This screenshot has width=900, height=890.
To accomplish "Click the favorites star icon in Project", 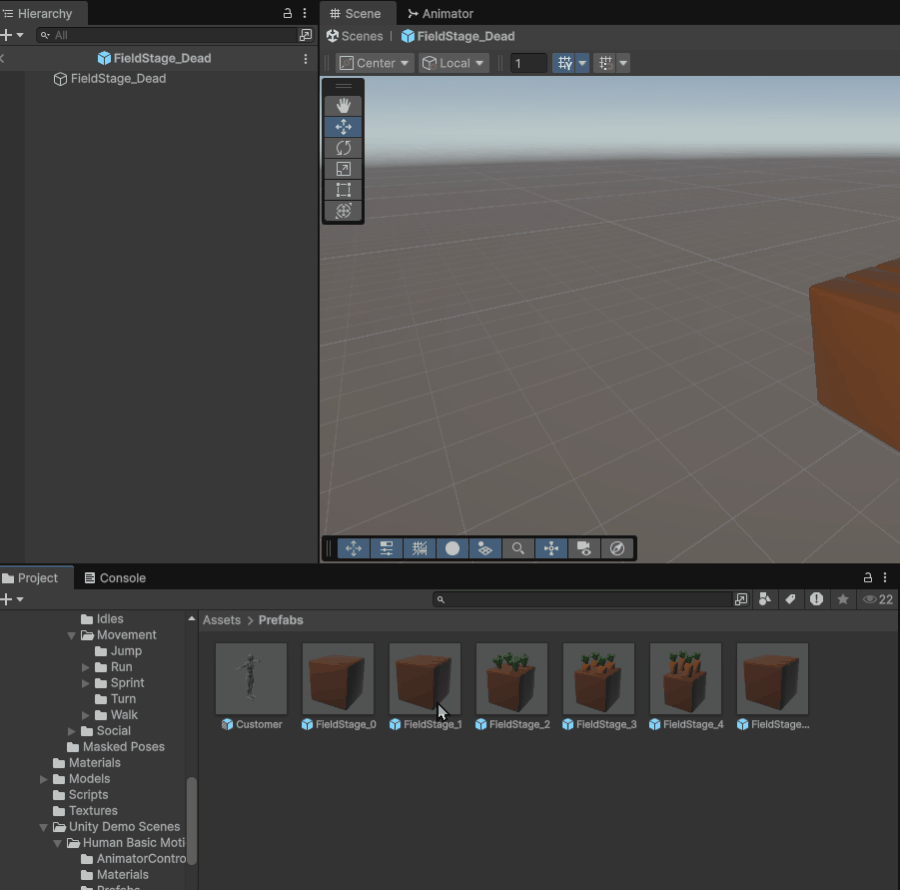I will (843, 599).
